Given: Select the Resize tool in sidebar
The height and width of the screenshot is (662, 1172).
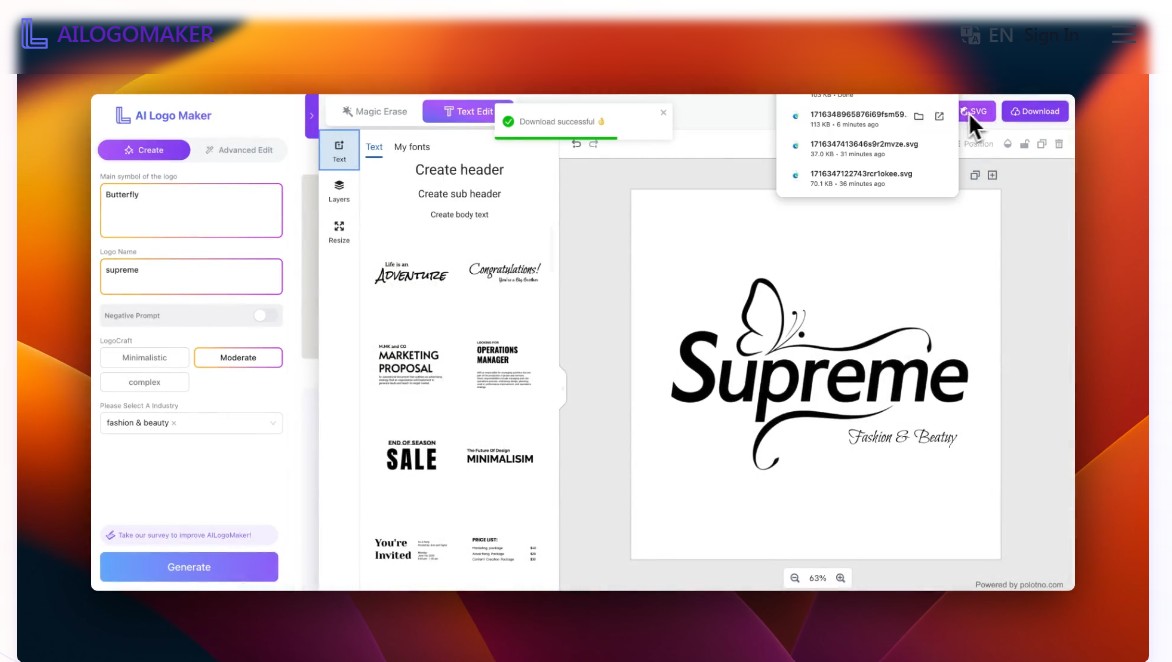Looking at the screenshot, I should [x=339, y=231].
